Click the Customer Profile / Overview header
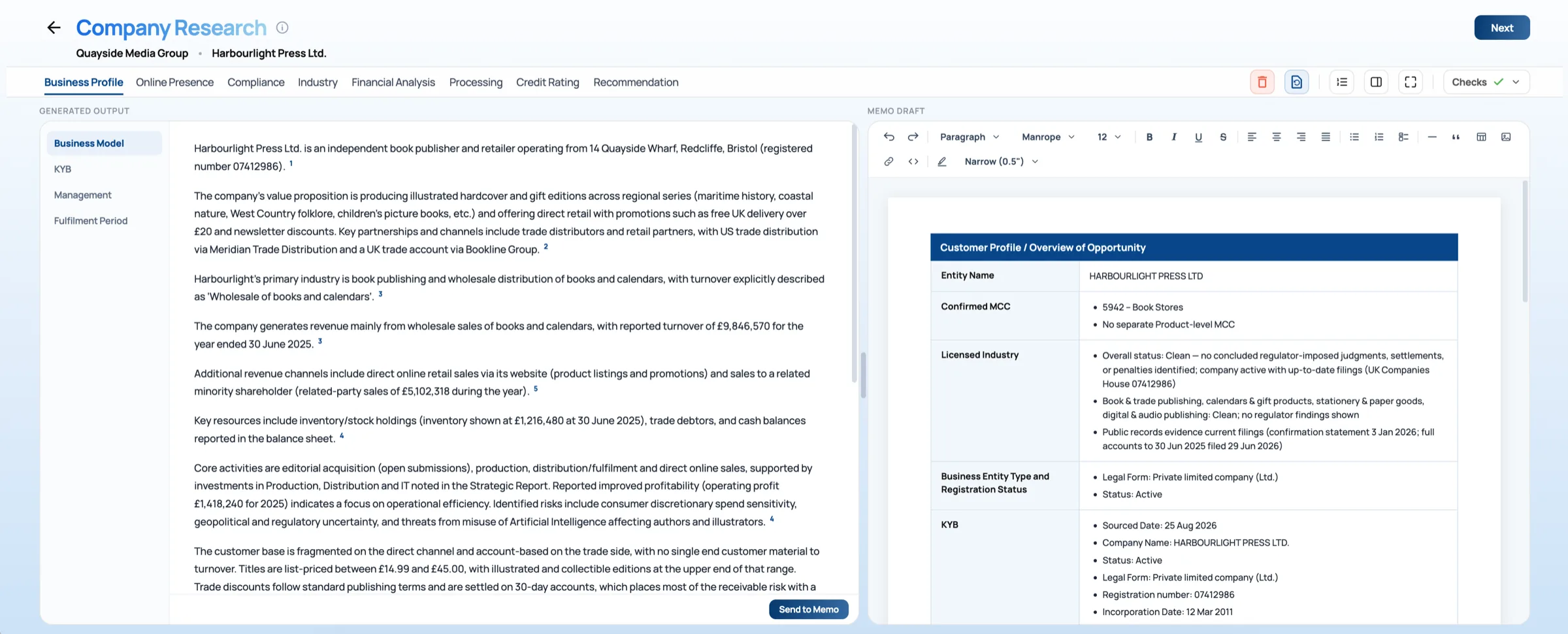1568x634 pixels. click(x=1194, y=247)
